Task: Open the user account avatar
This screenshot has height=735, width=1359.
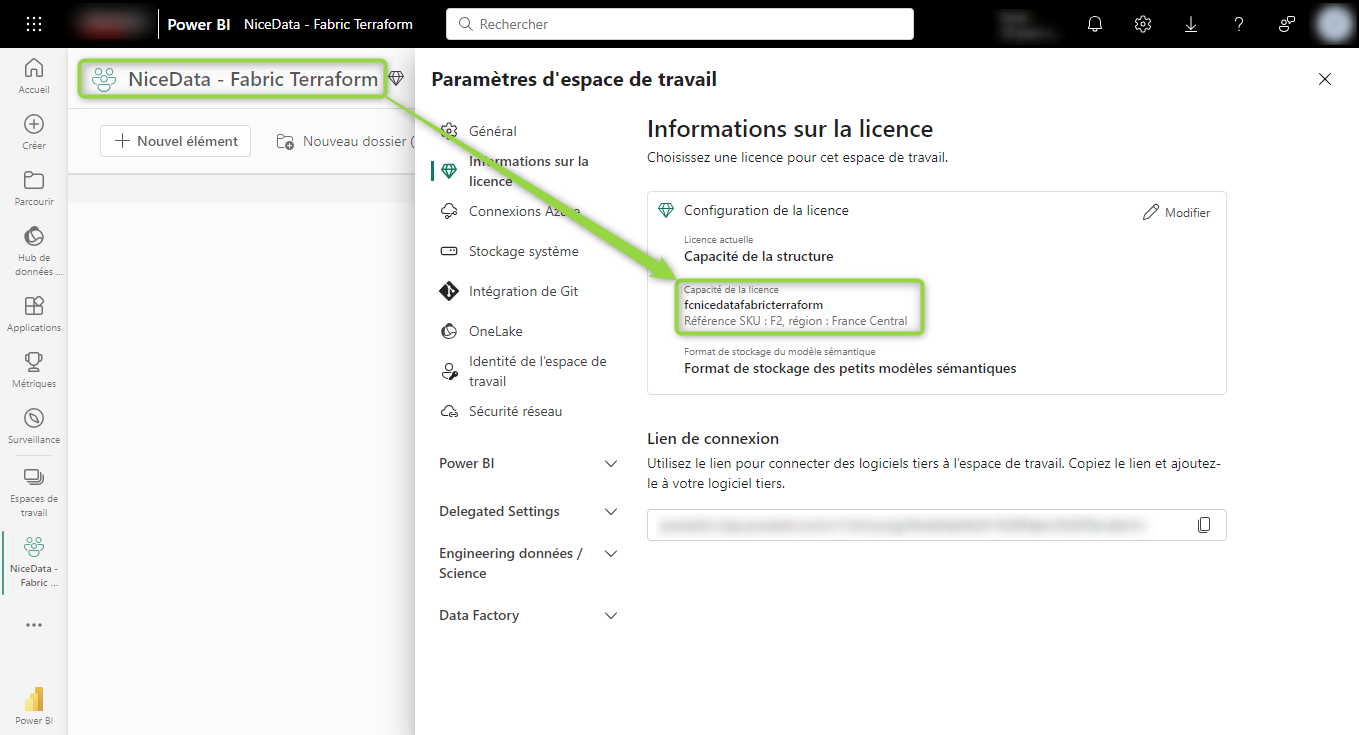Action: (x=1334, y=24)
